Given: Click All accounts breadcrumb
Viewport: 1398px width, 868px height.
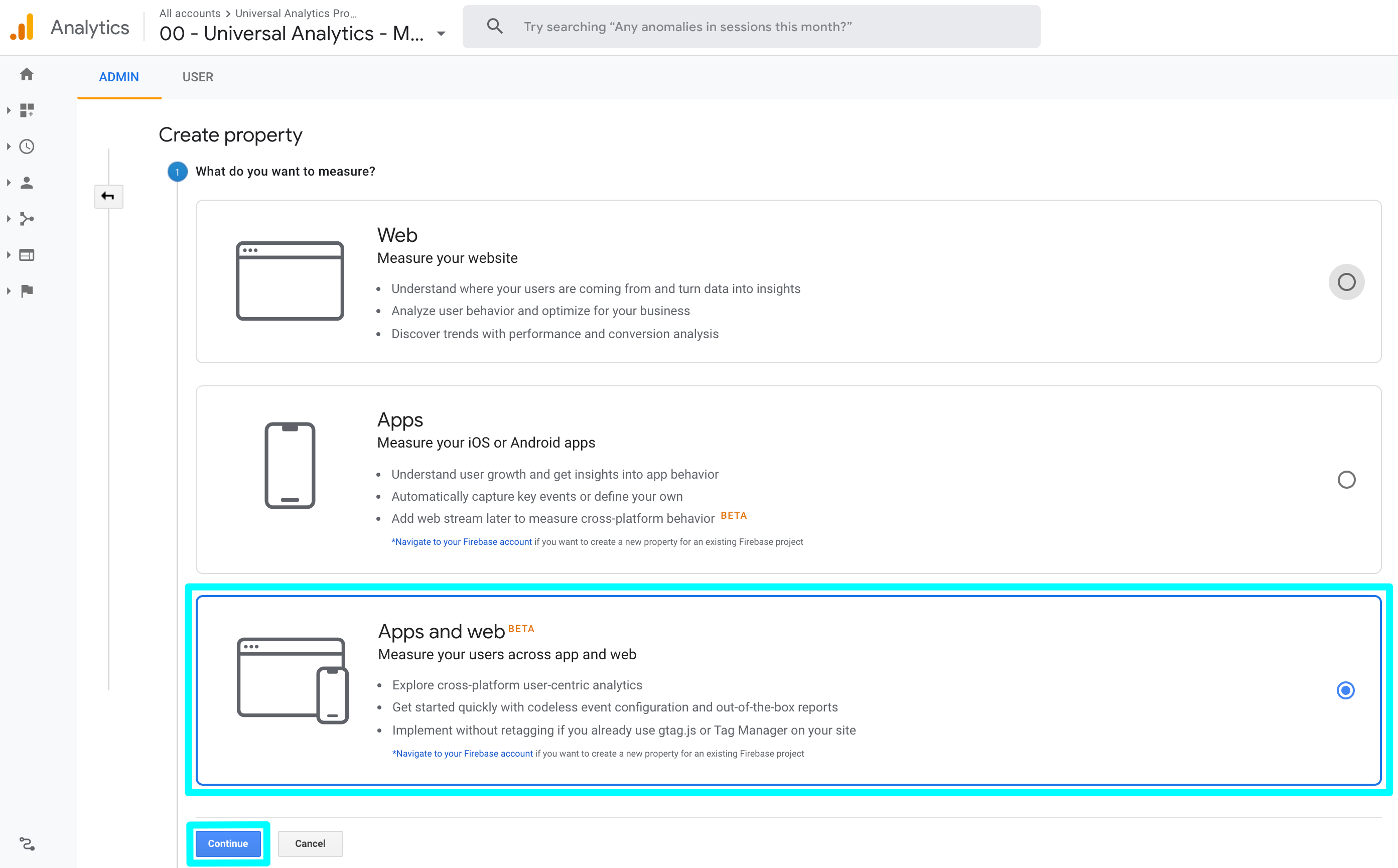Looking at the screenshot, I should pos(190,13).
